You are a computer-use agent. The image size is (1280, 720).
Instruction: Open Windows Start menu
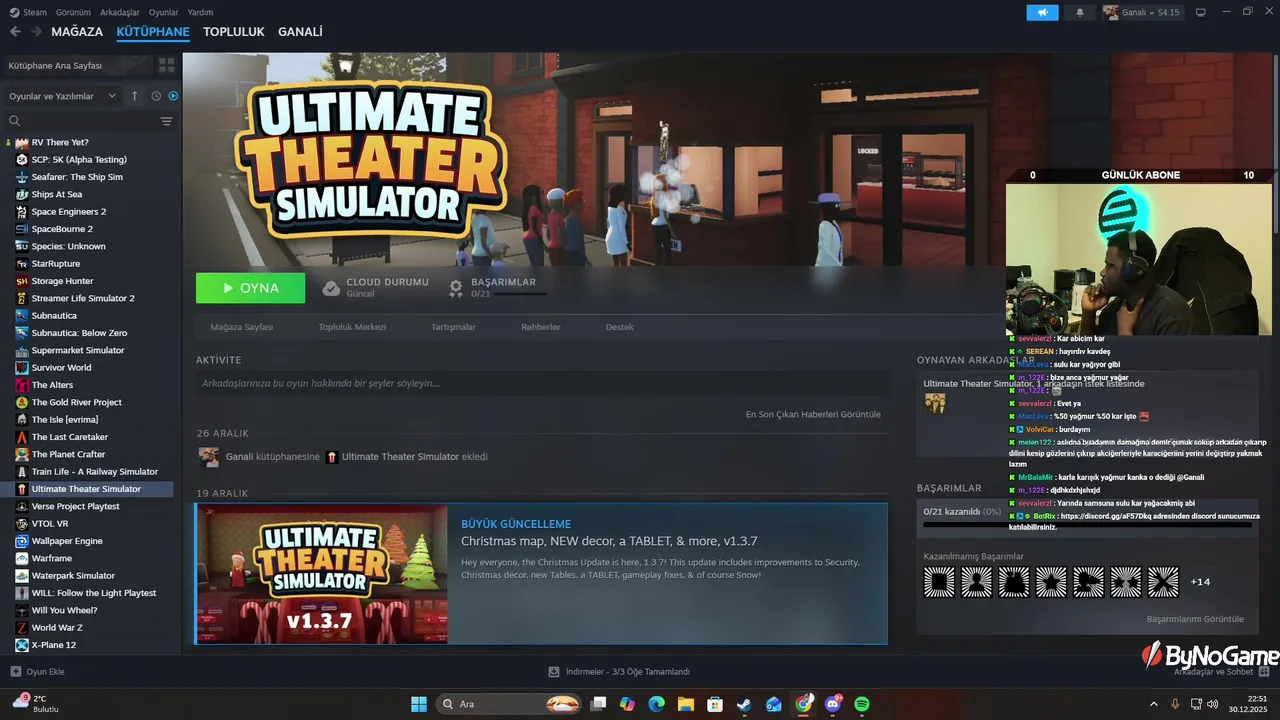[x=419, y=704]
